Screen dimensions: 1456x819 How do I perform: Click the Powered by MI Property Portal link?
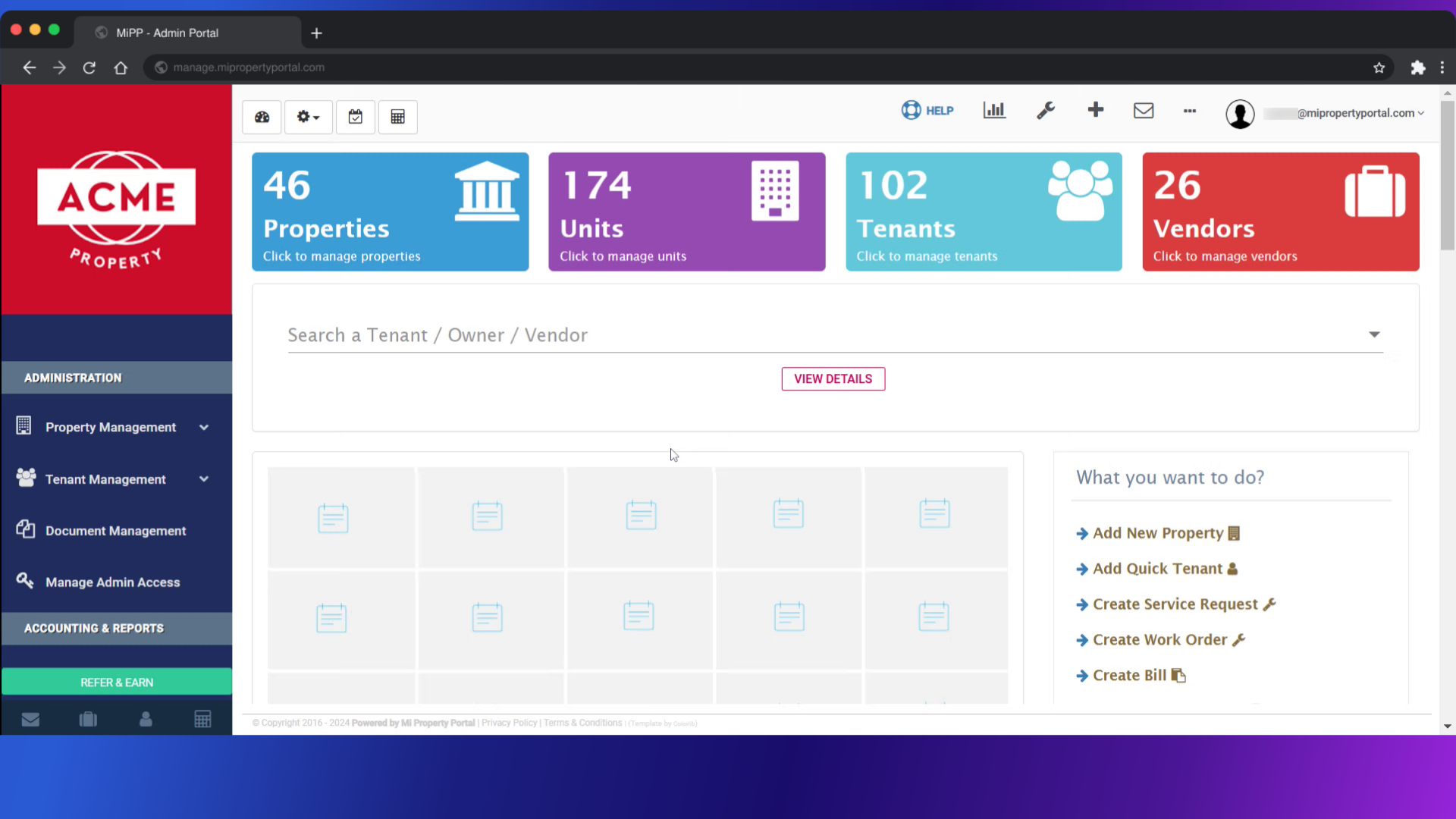(x=413, y=723)
